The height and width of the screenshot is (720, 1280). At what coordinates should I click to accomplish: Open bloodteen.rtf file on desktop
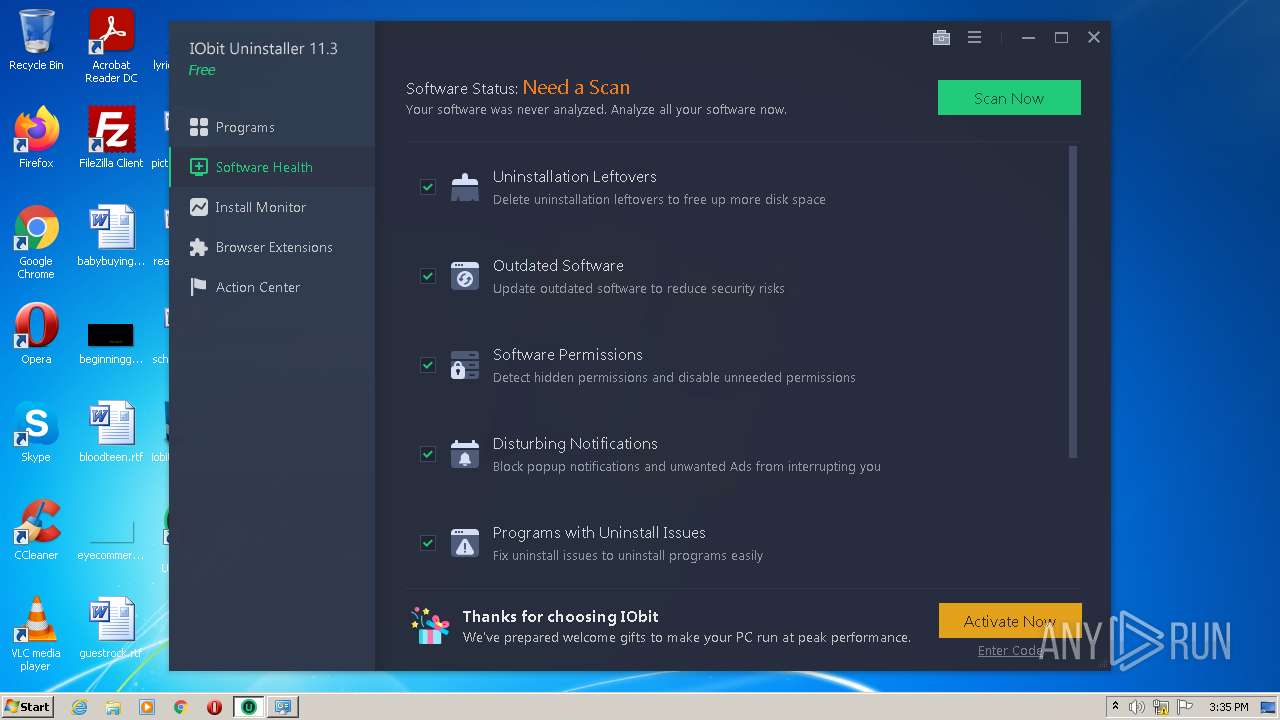point(111,432)
